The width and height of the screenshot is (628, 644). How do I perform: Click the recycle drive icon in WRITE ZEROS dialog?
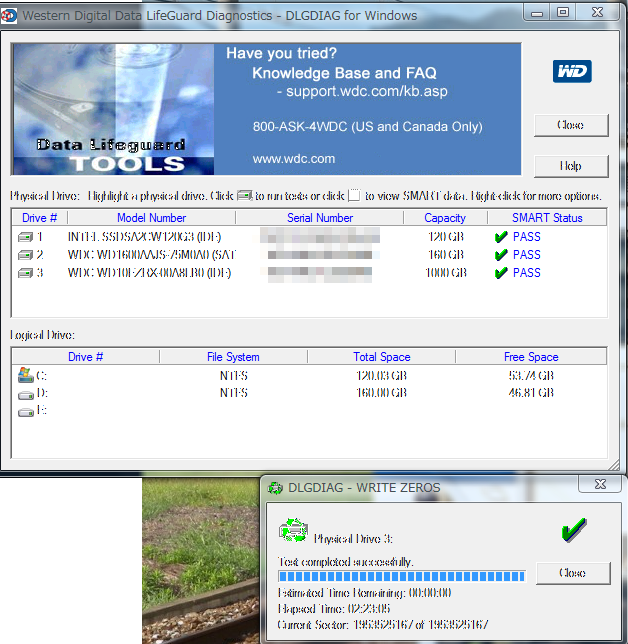coord(293,530)
